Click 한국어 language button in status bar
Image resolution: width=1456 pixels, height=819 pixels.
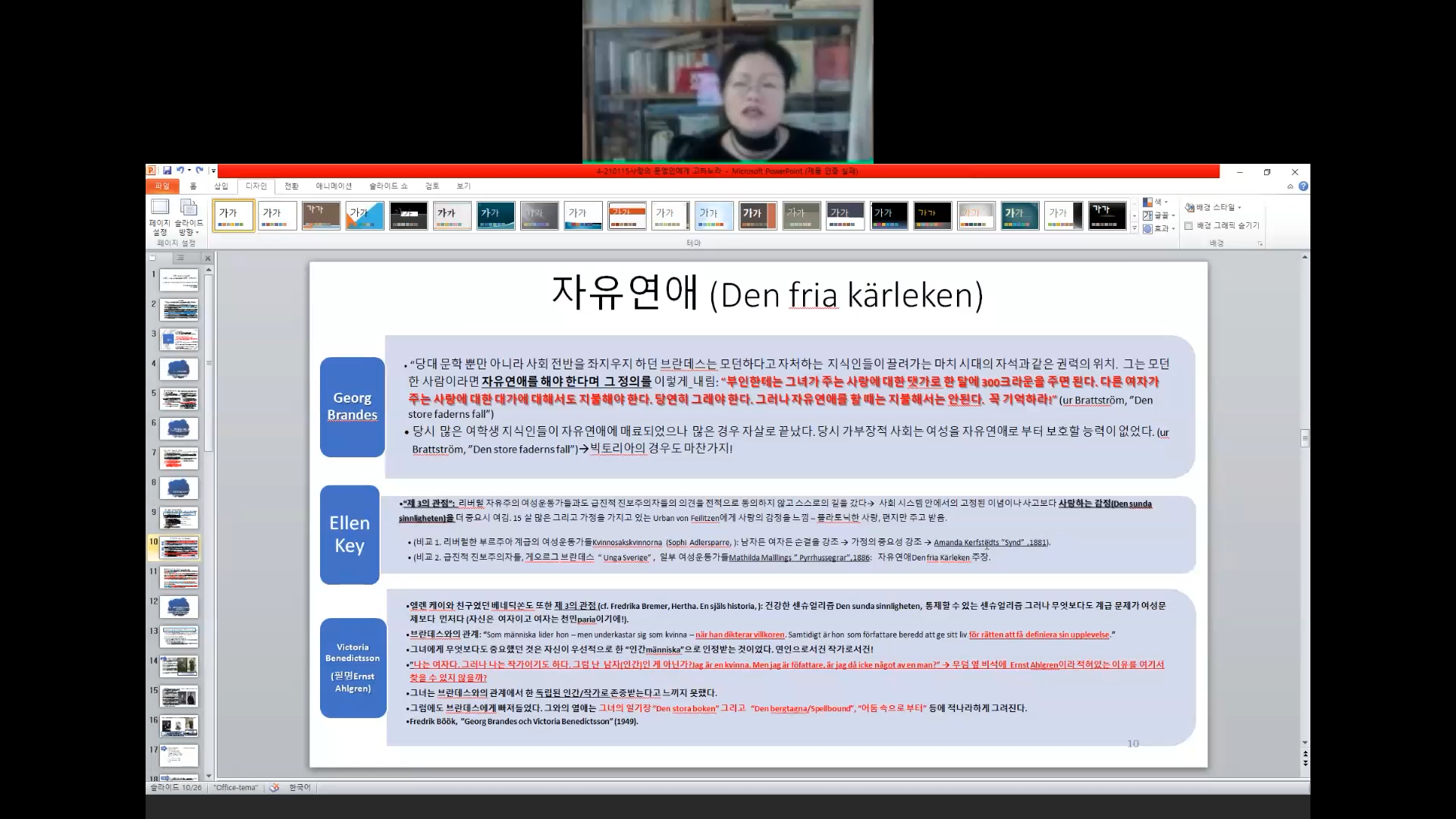(x=300, y=787)
